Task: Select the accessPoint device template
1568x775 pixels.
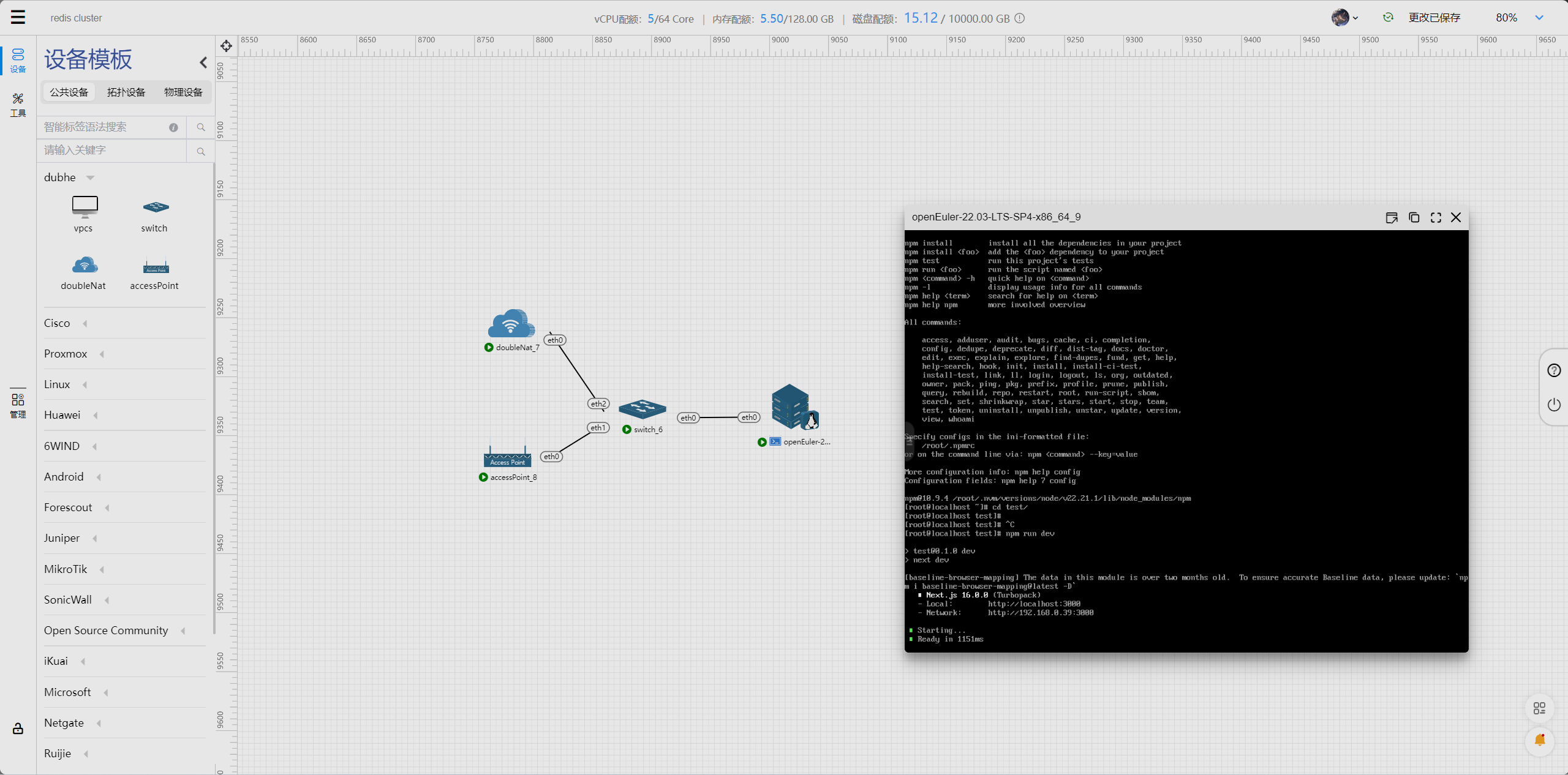Action: coord(155,271)
